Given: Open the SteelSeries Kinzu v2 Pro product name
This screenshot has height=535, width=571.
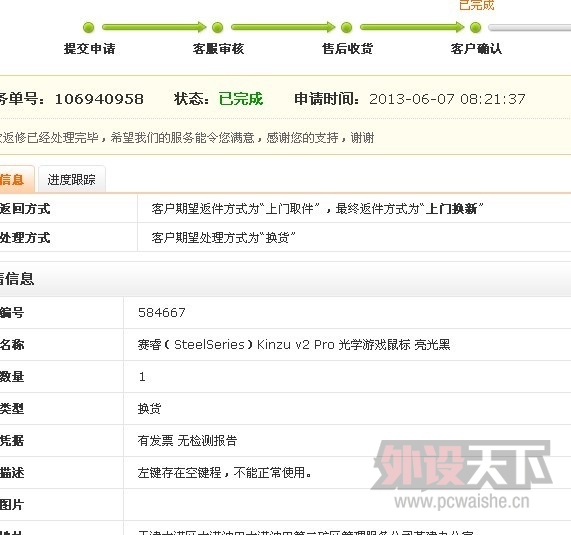Looking at the screenshot, I should (x=294, y=345).
